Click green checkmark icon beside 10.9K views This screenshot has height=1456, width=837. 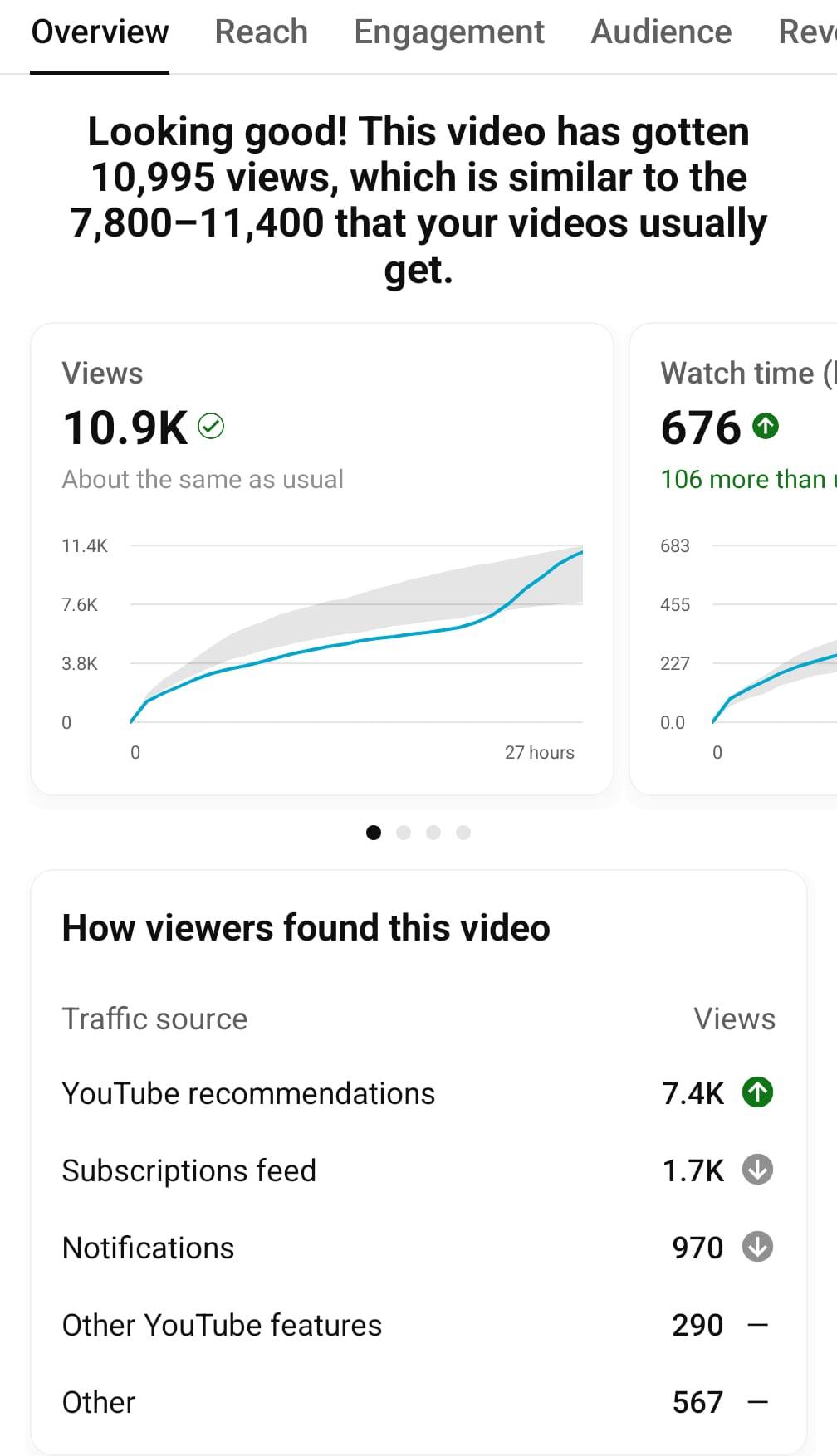pyautogui.click(x=211, y=427)
